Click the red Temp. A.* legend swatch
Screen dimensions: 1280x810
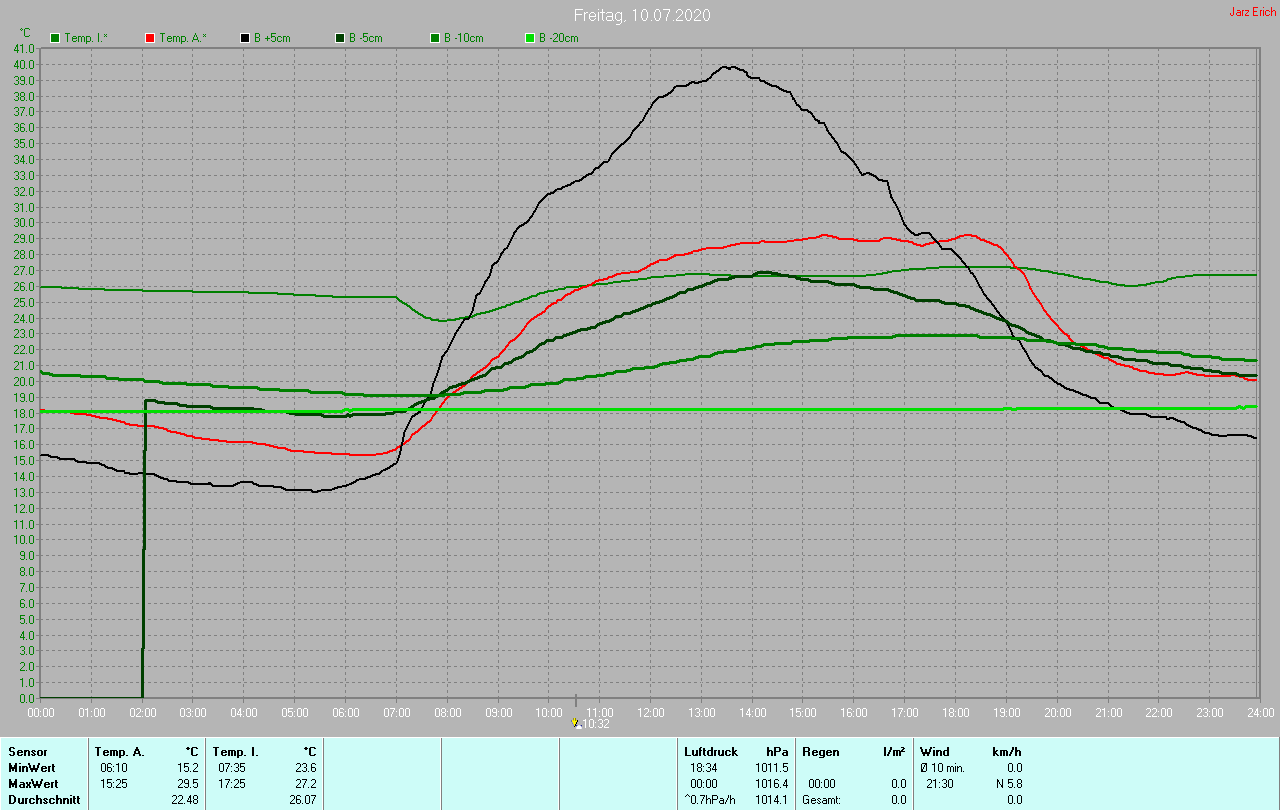(x=150, y=38)
